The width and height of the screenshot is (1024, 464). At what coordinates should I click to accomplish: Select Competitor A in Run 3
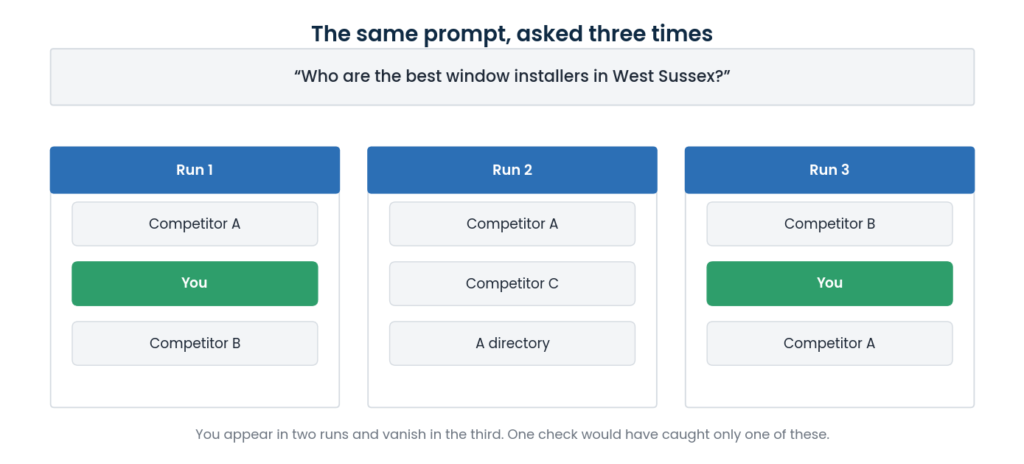pos(829,343)
